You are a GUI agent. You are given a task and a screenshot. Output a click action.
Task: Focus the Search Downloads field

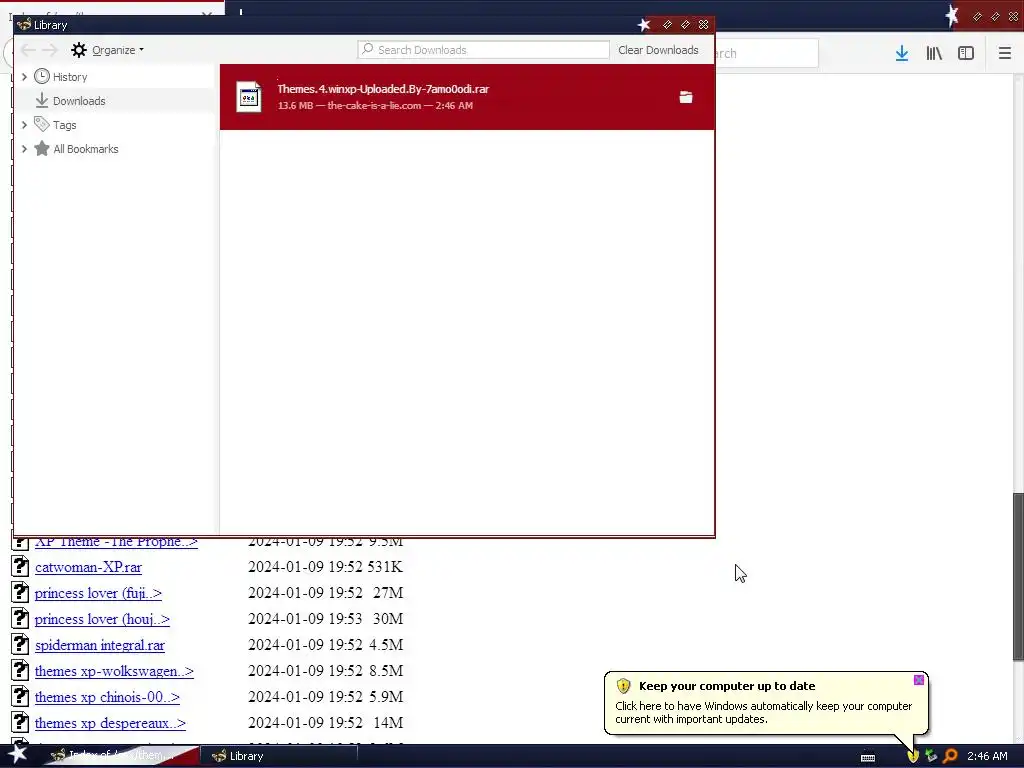[483, 50]
